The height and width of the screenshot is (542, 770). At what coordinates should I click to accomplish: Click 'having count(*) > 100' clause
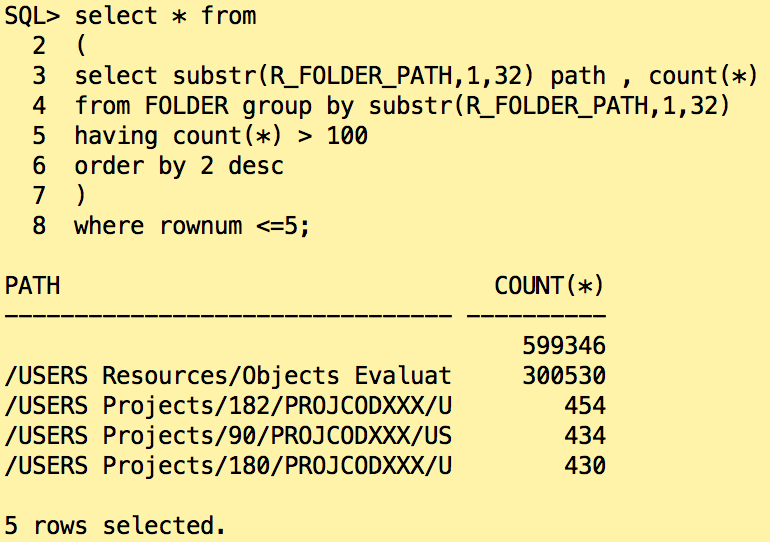click(221, 136)
